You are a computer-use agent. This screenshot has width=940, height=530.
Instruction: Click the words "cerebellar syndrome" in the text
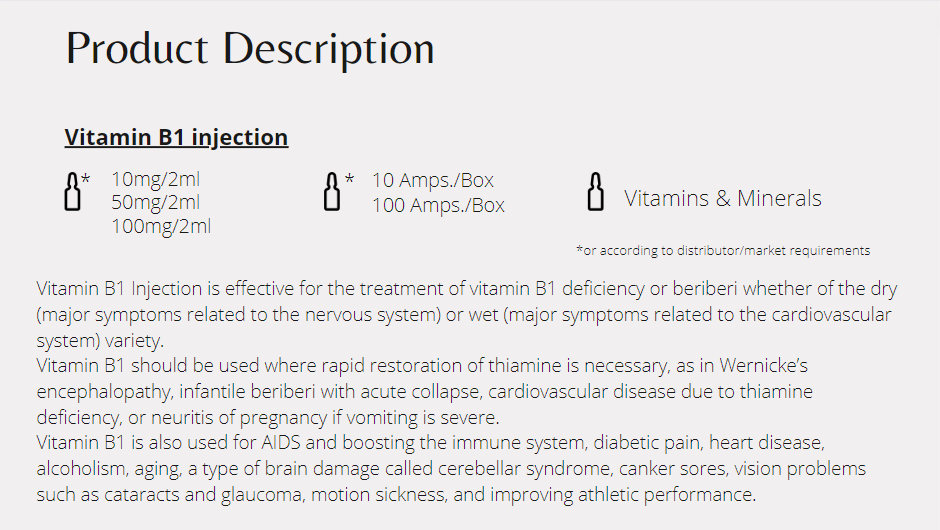453,468
